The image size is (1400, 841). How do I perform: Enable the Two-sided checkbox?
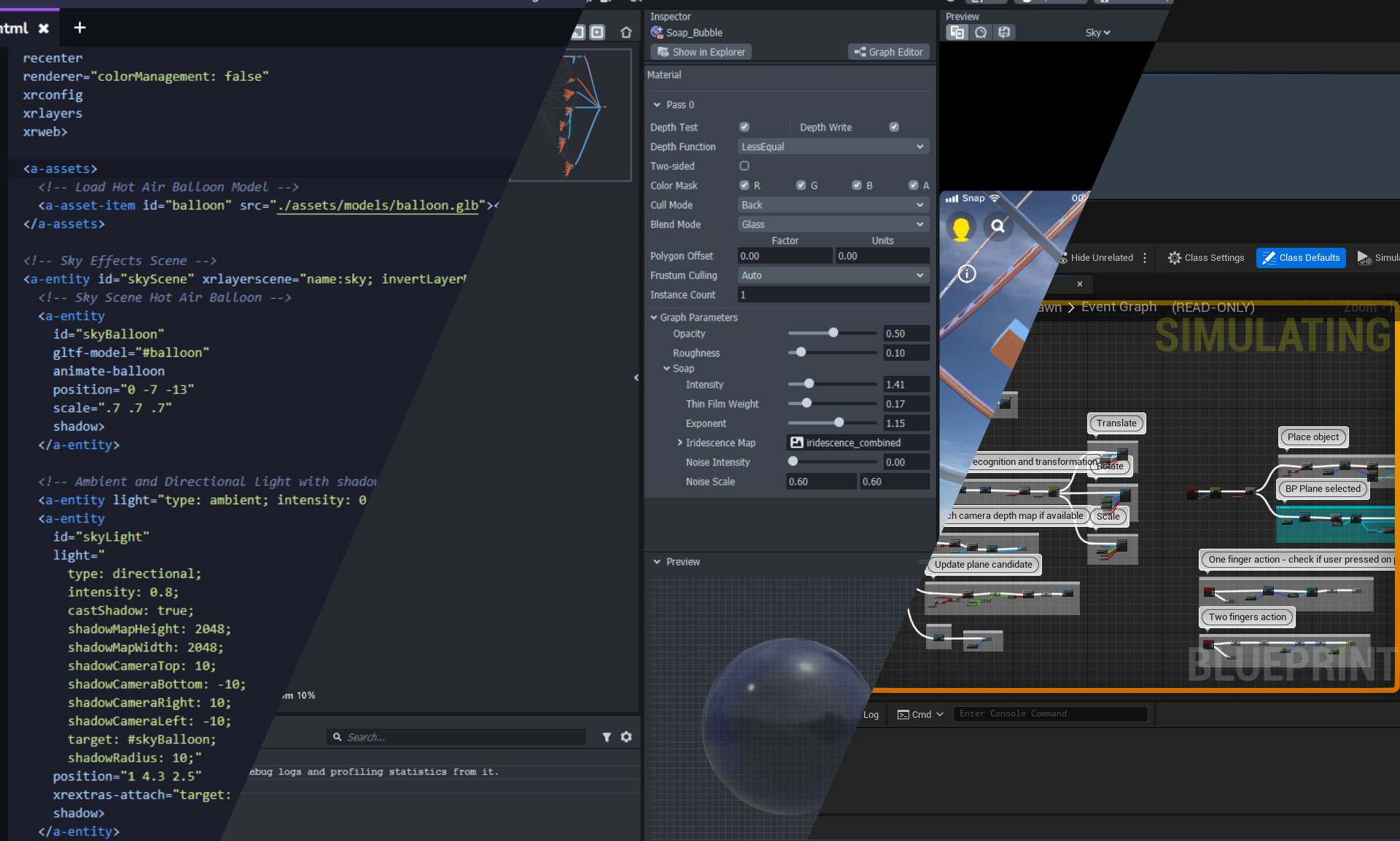[744, 166]
